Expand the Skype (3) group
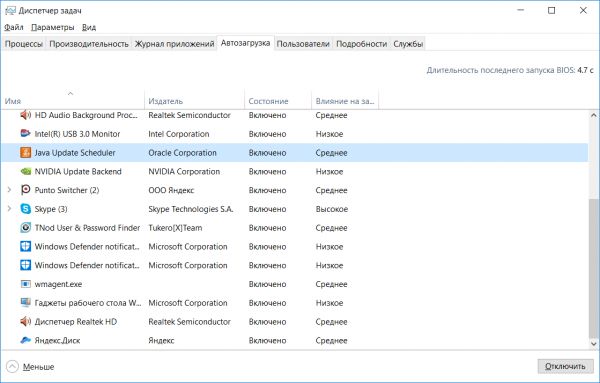The width and height of the screenshot is (600, 383). tap(9, 209)
